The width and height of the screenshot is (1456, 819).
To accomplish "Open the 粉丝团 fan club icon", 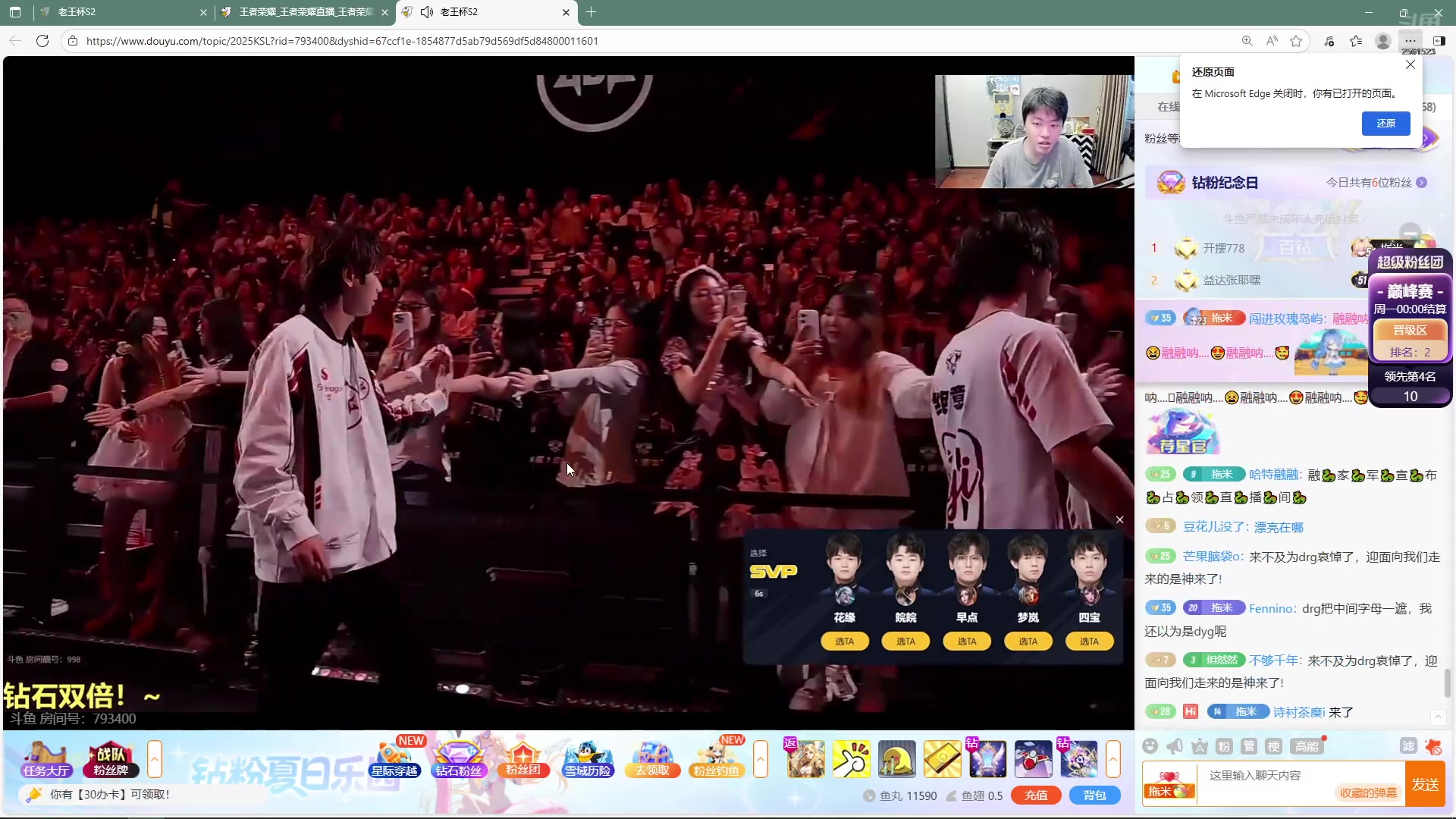I will pyautogui.click(x=523, y=759).
